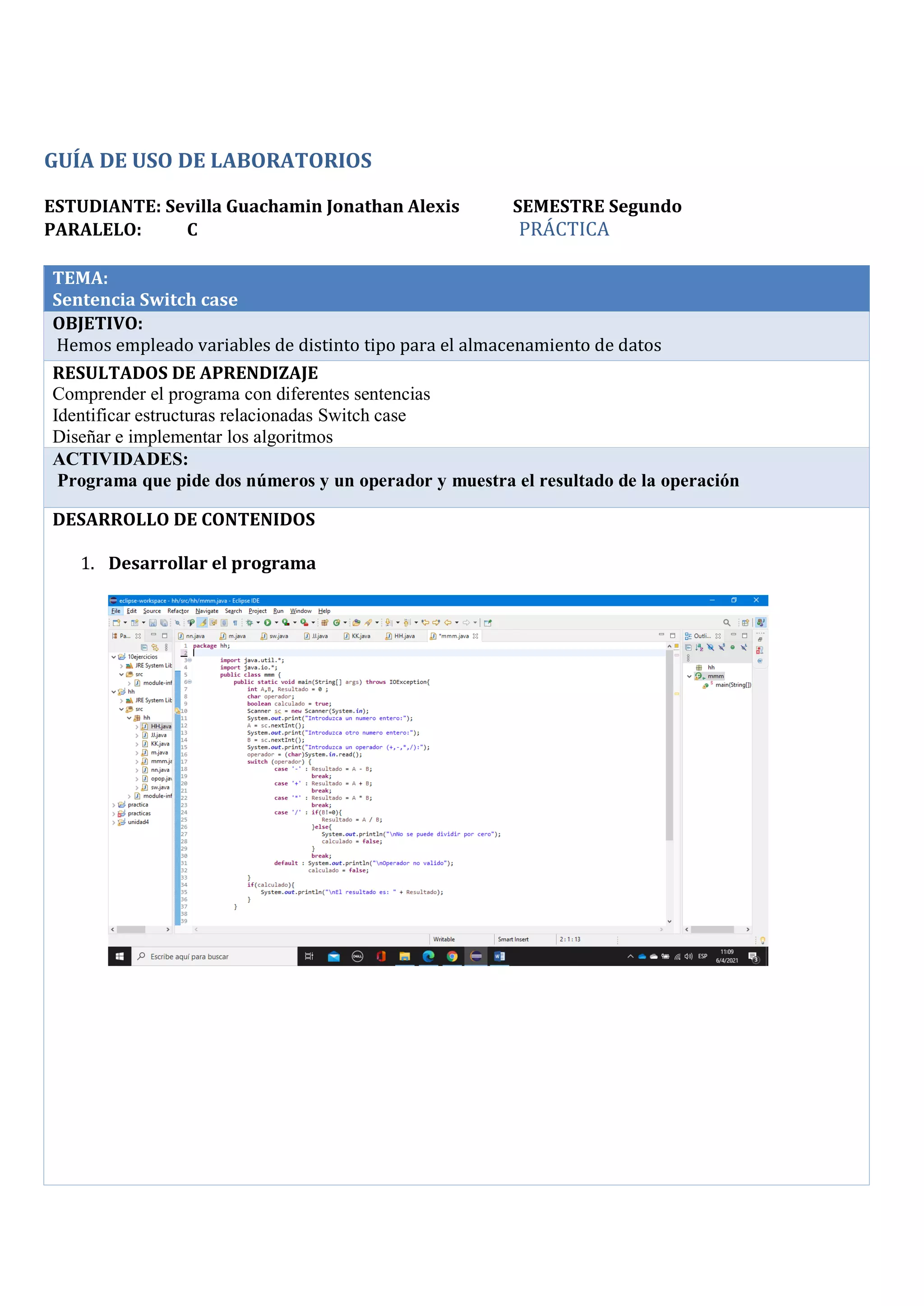Toggle Mark Occurrences highlighter in toolbar
924x1306 pixels.
point(203,623)
